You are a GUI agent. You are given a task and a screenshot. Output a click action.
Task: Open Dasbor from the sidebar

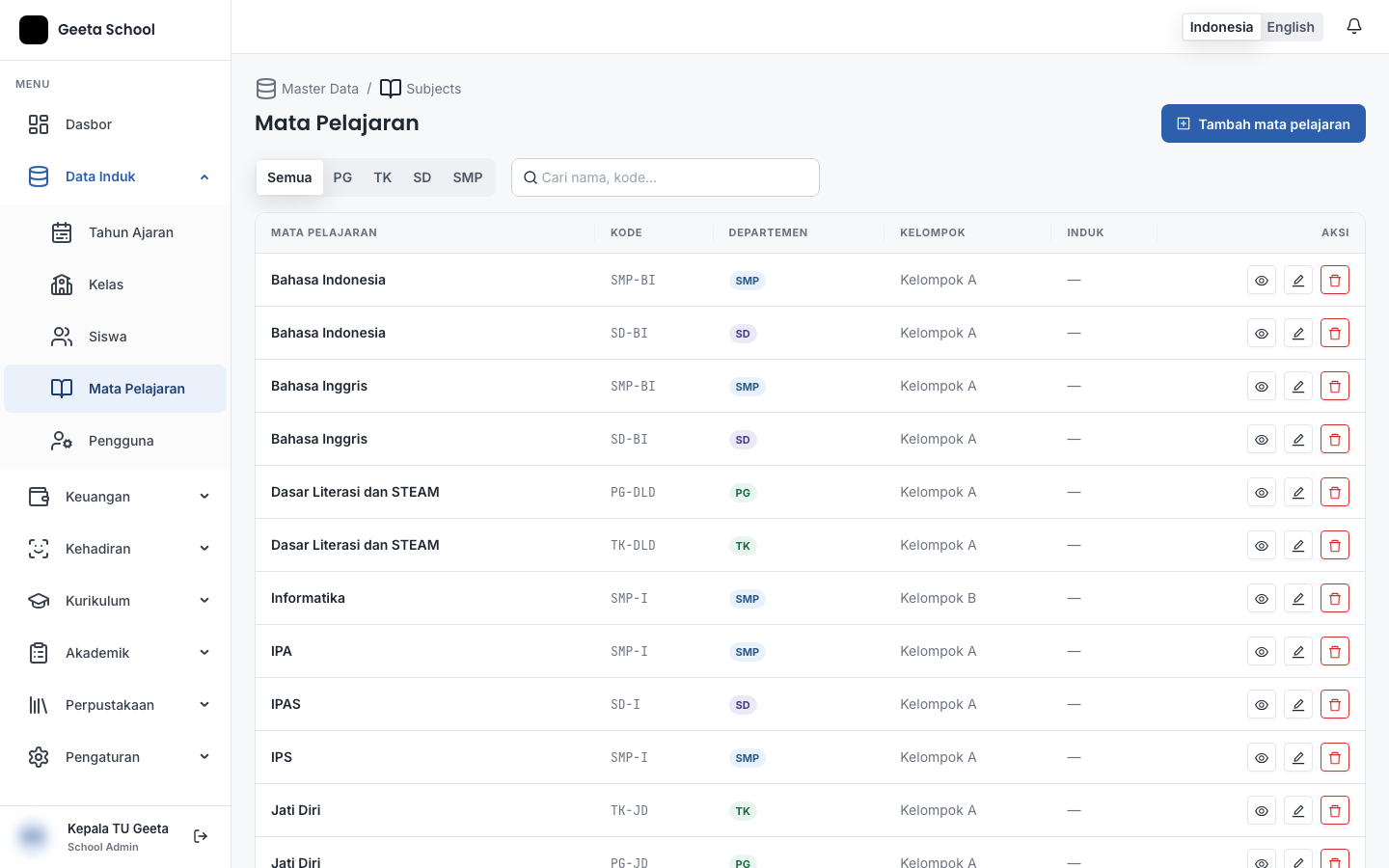(116, 124)
